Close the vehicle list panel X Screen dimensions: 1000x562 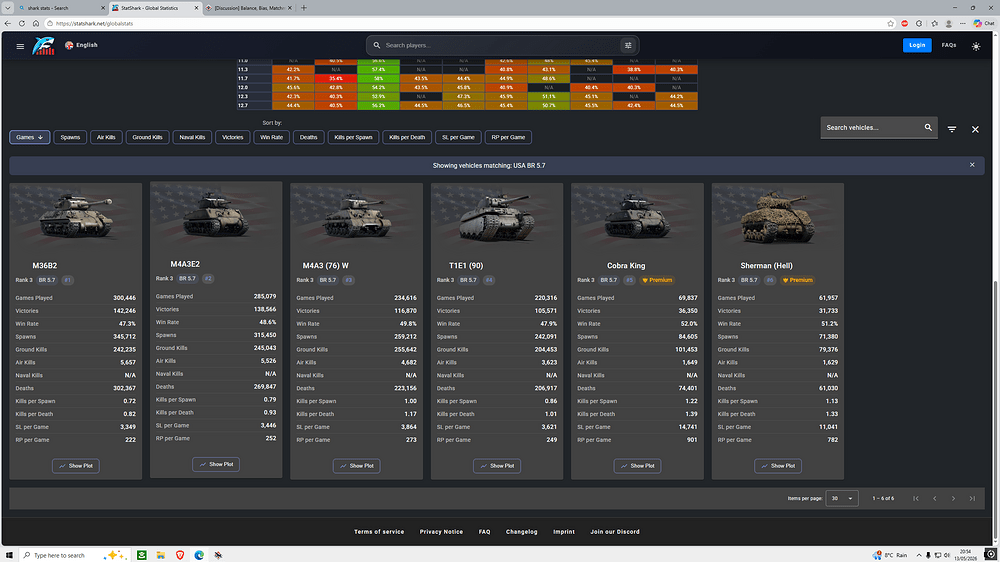975,129
